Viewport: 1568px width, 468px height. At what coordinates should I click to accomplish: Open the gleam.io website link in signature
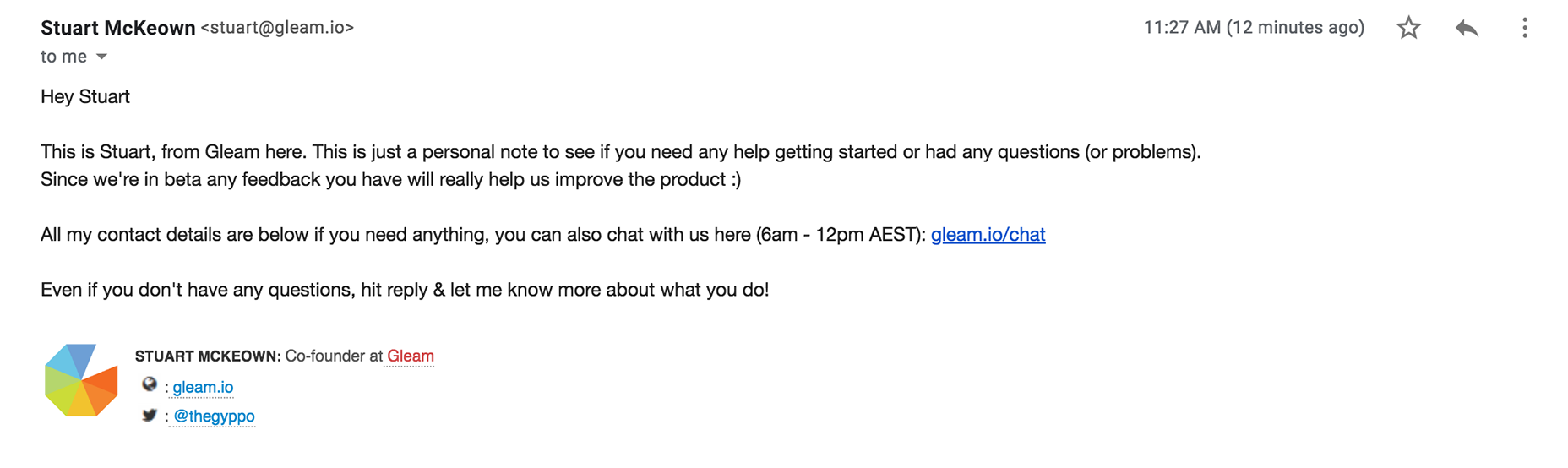(x=203, y=387)
